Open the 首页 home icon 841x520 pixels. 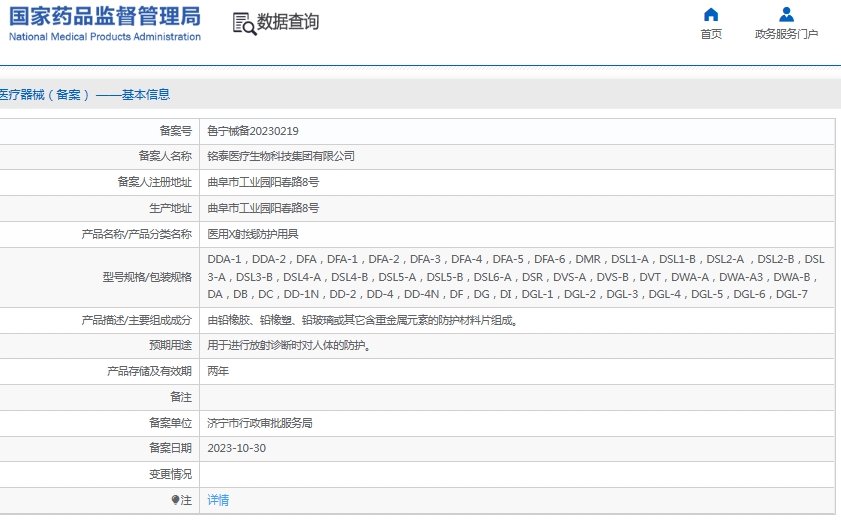711,14
